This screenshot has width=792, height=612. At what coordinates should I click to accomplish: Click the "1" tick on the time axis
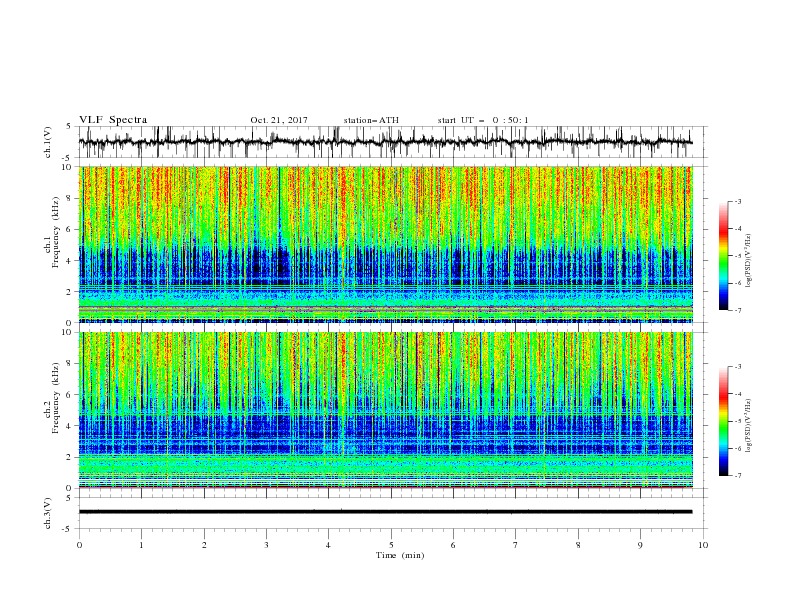tap(141, 545)
